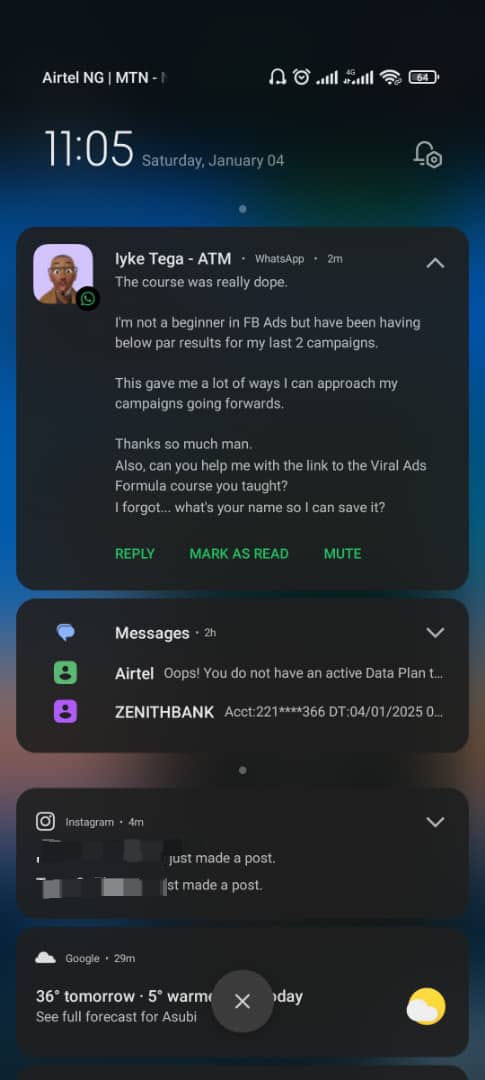The image size is (485, 1080).
Task: Tap the Iyke Tega contact avatar
Action: 63,273
